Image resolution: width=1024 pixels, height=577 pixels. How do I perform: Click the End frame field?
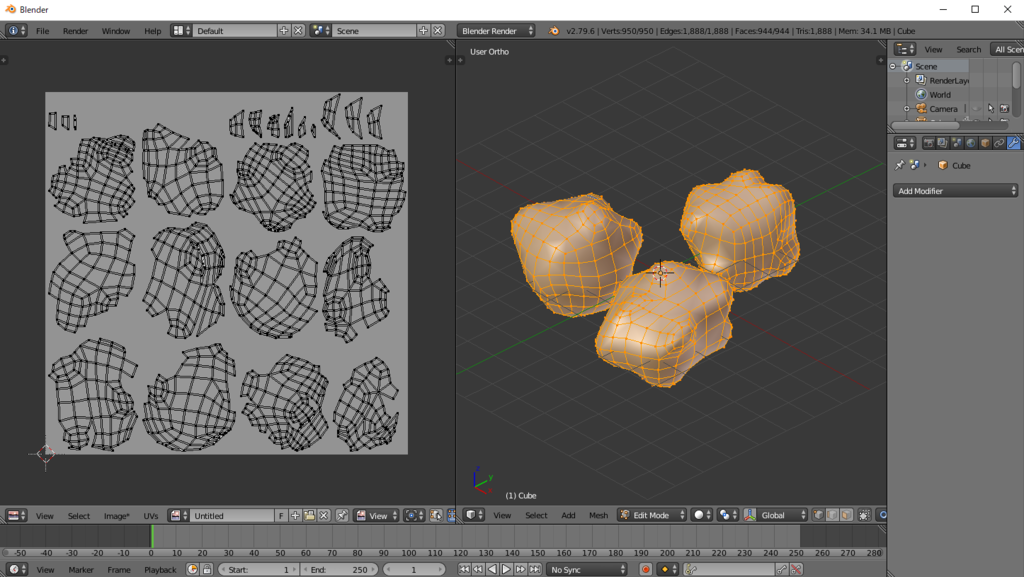[x=339, y=570]
